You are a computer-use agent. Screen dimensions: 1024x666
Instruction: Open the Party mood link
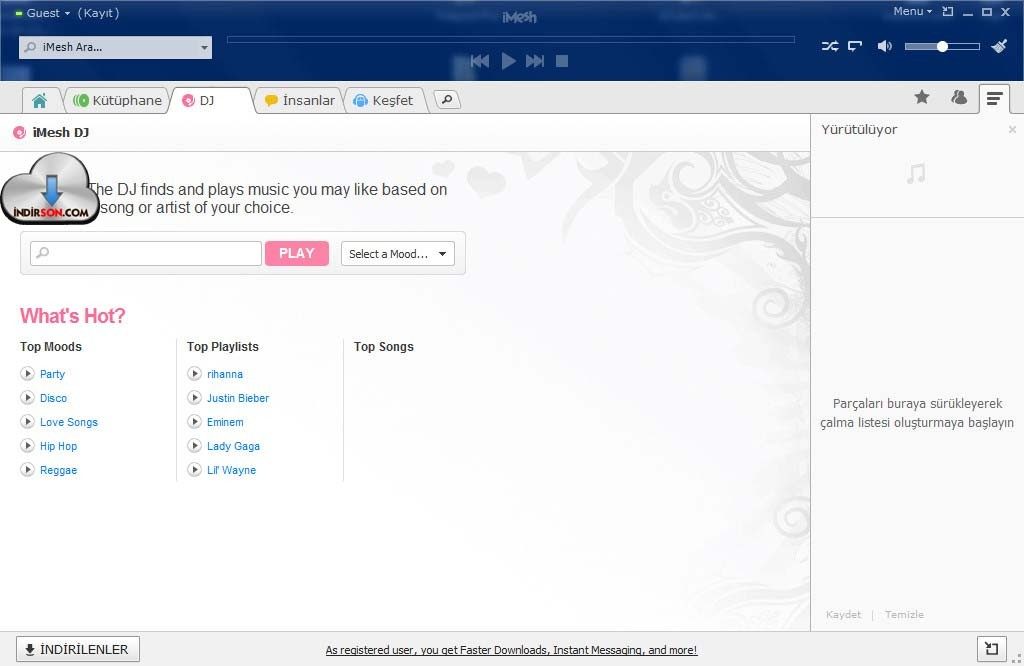click(x=52, y=374)
